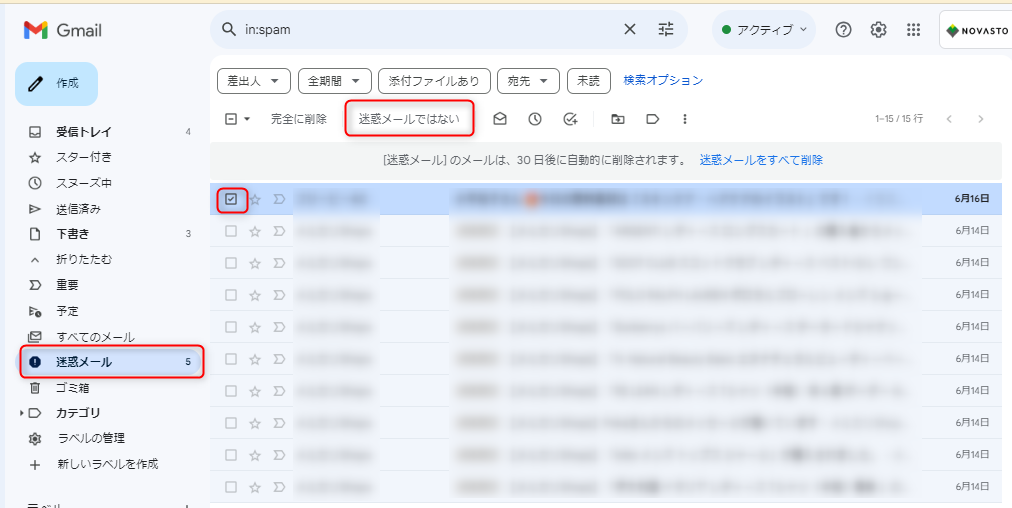The height and width of the screenshot is (508, 1012).
Task: Expand the カテゴリ section
Action: tap(23, 413)
